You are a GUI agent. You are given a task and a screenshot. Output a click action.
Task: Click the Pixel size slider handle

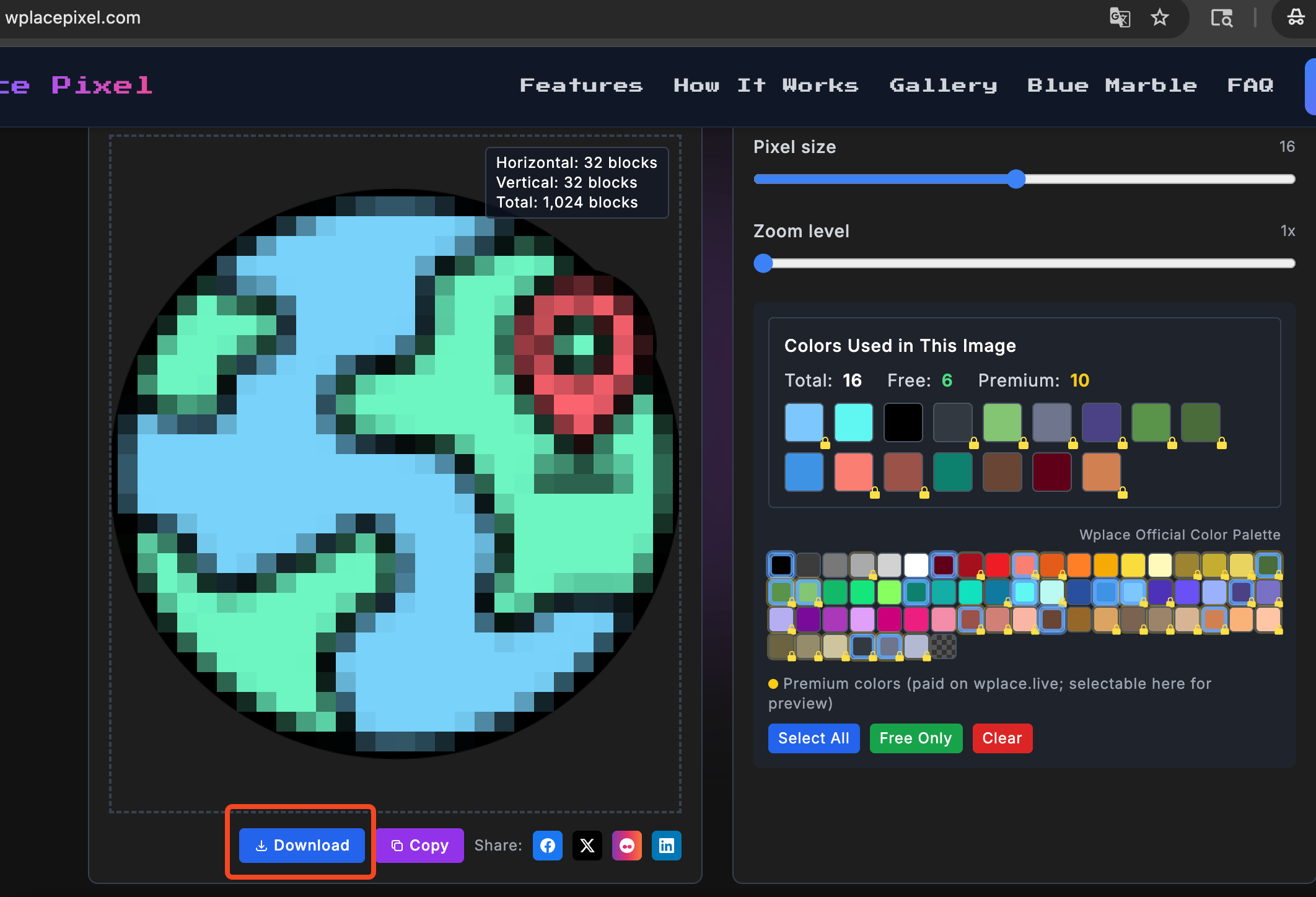click(x=1016, y=179)
